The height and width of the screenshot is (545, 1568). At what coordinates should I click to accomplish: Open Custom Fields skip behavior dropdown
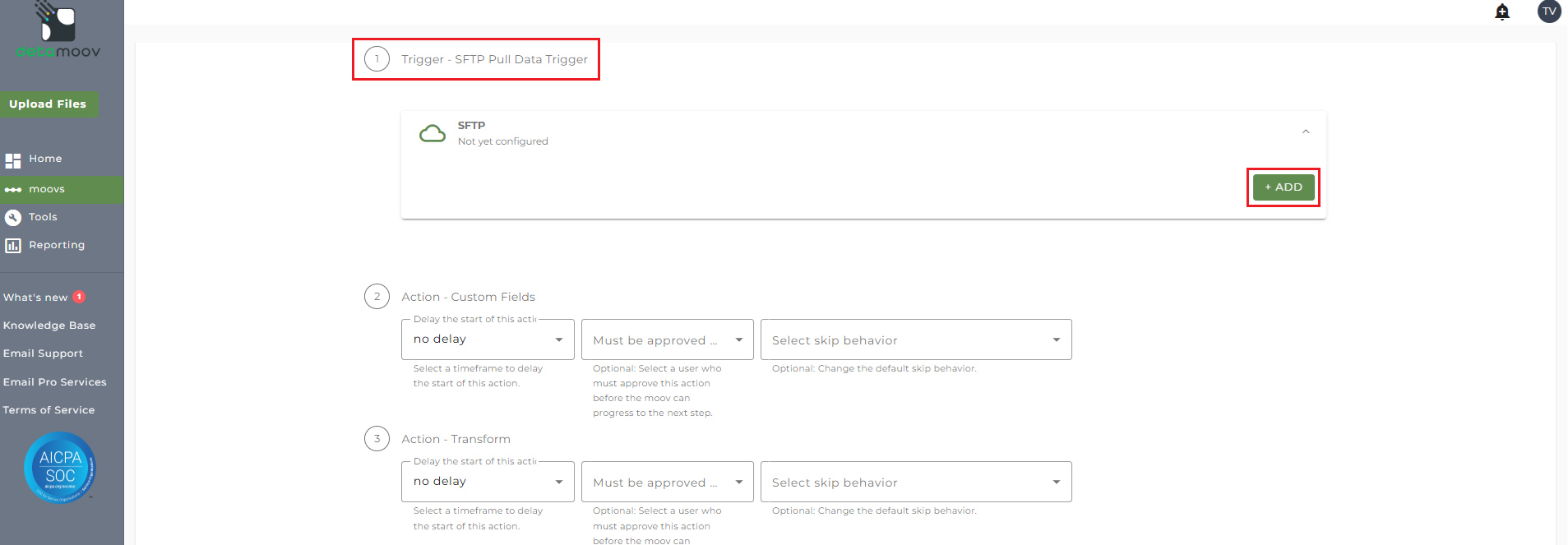915,339
